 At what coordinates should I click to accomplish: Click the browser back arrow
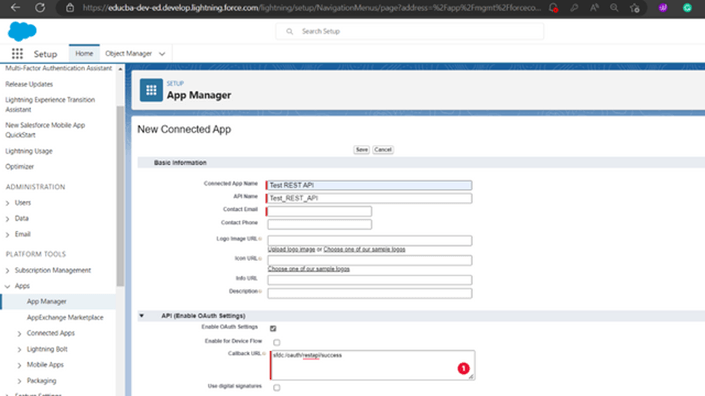(x=15, y=8)
